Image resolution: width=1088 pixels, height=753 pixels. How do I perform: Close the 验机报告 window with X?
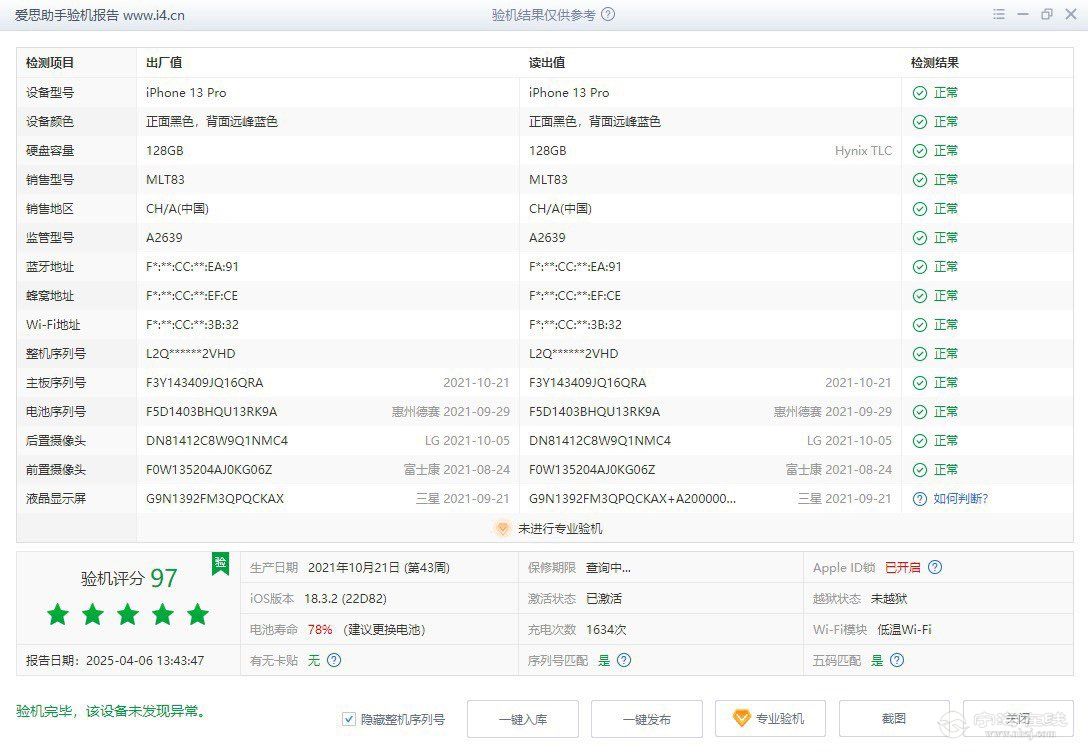(x=1071, y=15)
